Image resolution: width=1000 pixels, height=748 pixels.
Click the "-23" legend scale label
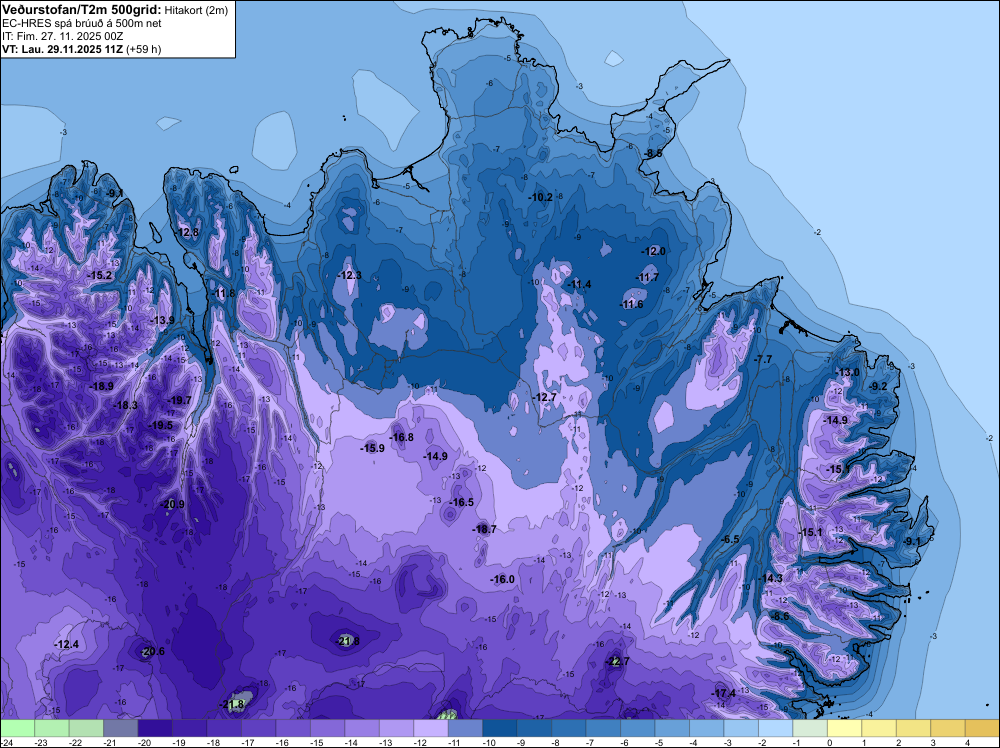pos(41,742)
